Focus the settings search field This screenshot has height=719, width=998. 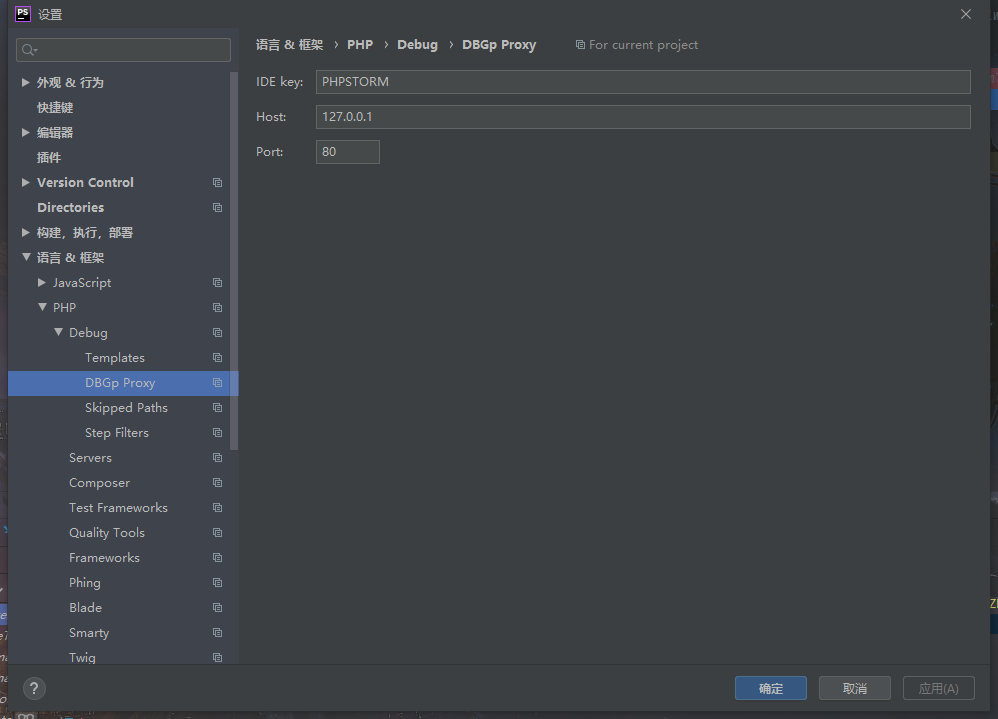(x=123, y=50)
